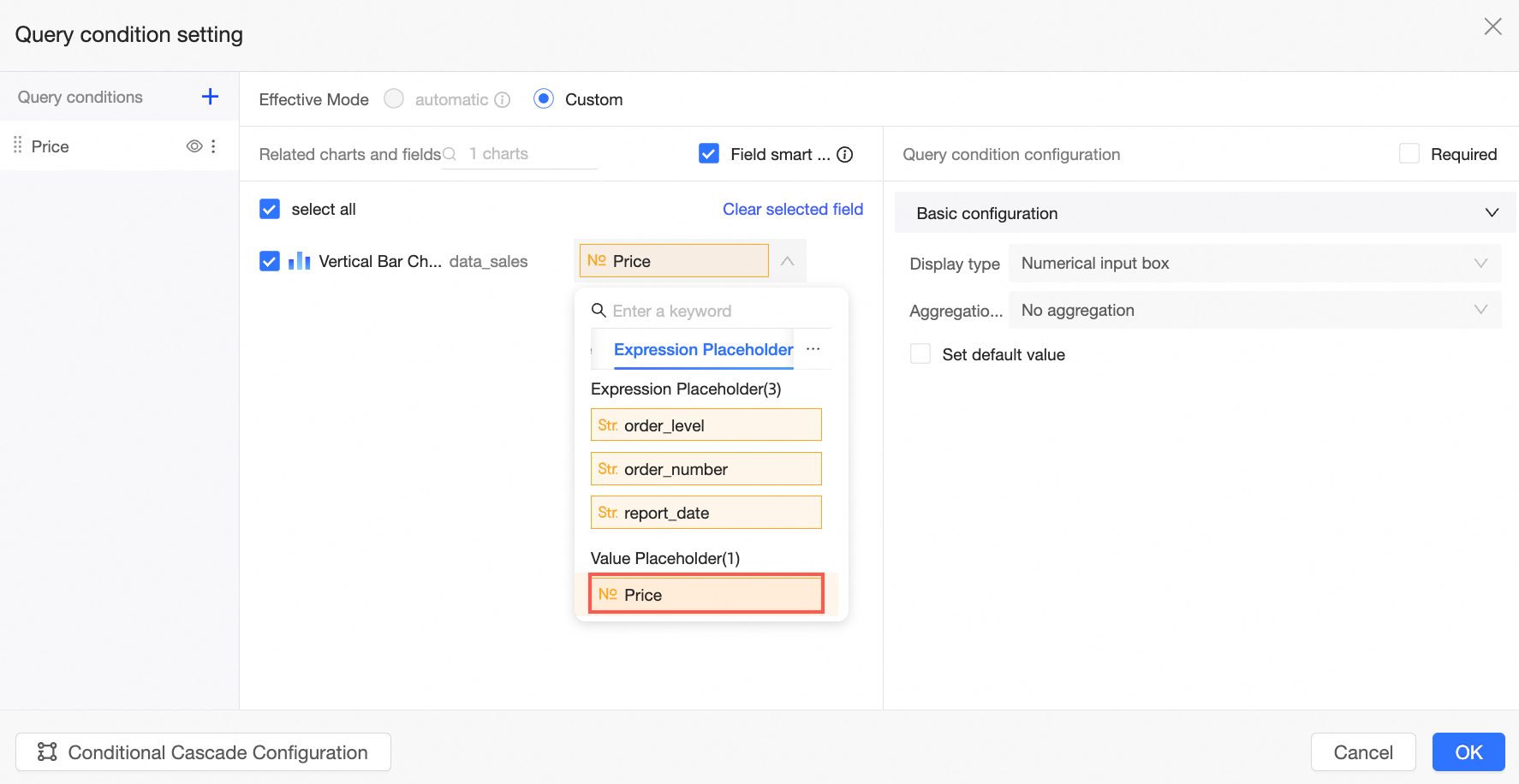Open more options for Price condition

213,146
